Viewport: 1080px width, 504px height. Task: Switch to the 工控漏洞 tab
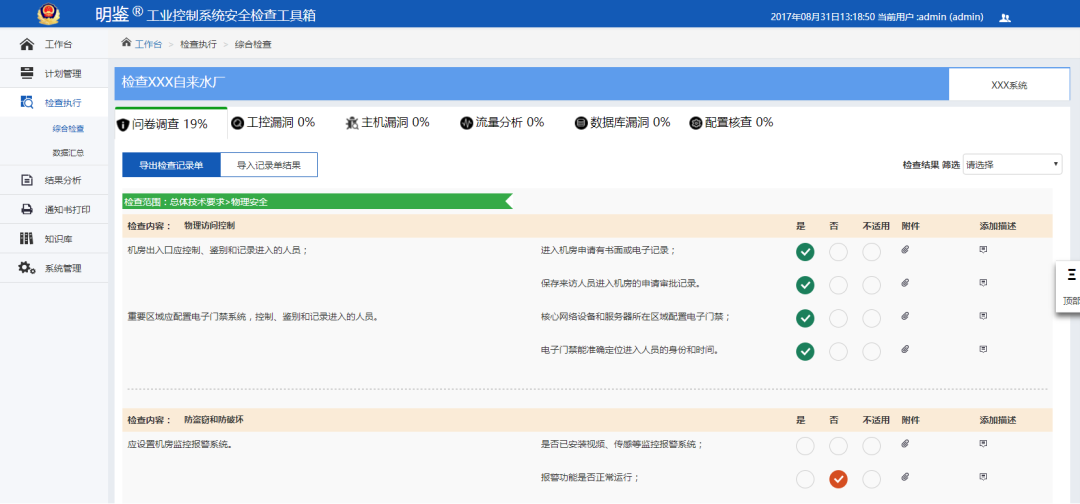point(273,123)
